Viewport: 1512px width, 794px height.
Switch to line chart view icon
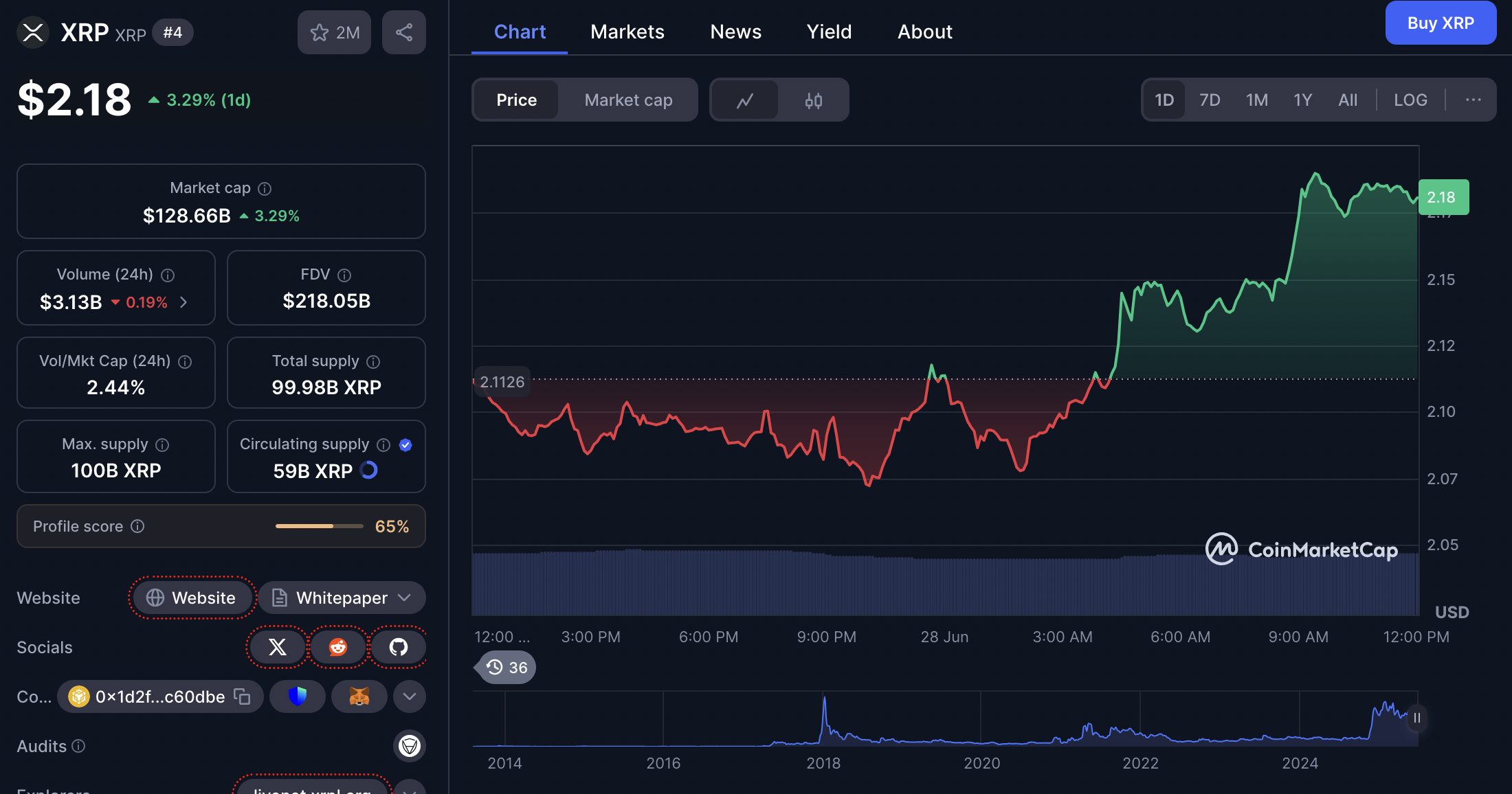(745, 100)
